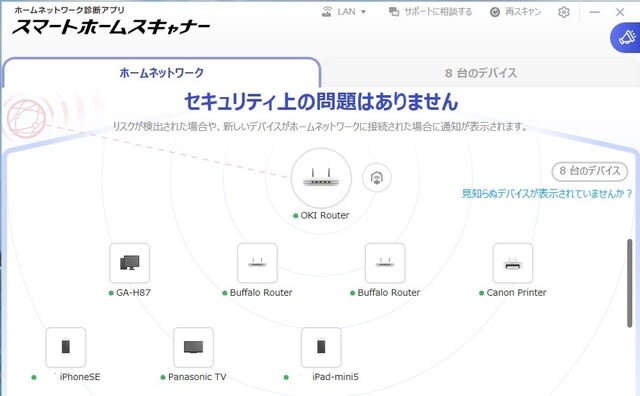640x396 pixels.
Task: Click the vertical scrollbar thumb
Action: 630,283
